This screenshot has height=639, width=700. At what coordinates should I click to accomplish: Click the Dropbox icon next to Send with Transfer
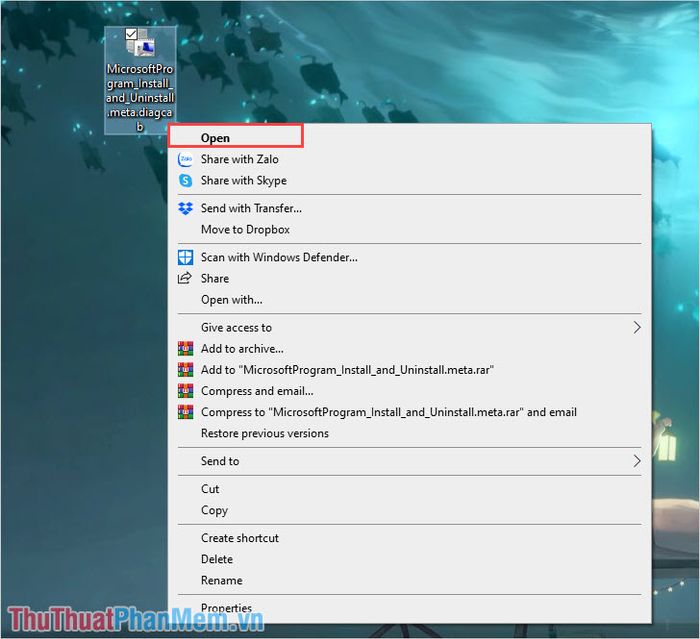(185, 209)
